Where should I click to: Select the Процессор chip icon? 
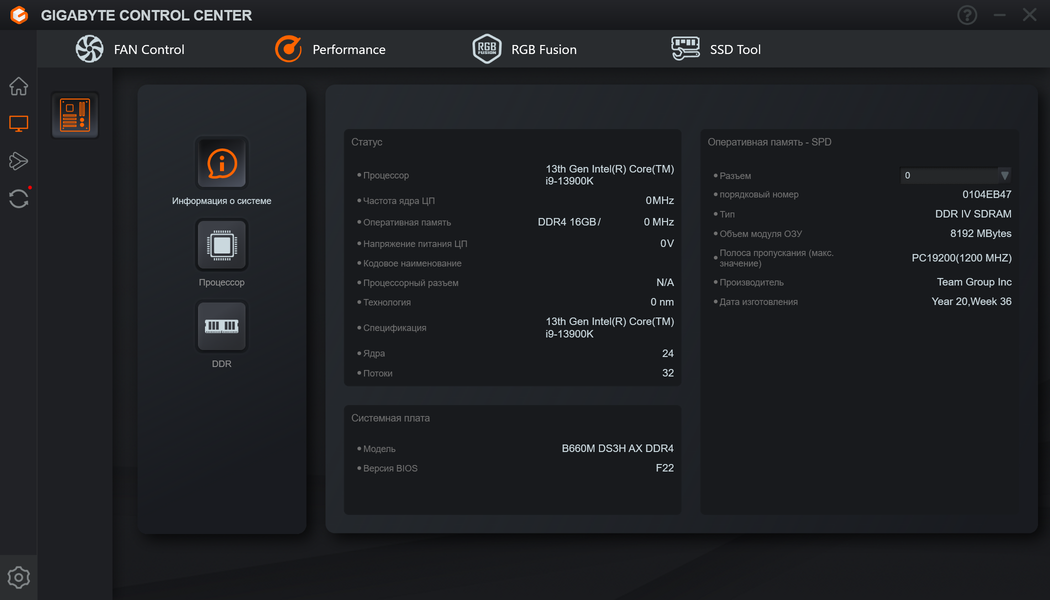tap(222, 245)
